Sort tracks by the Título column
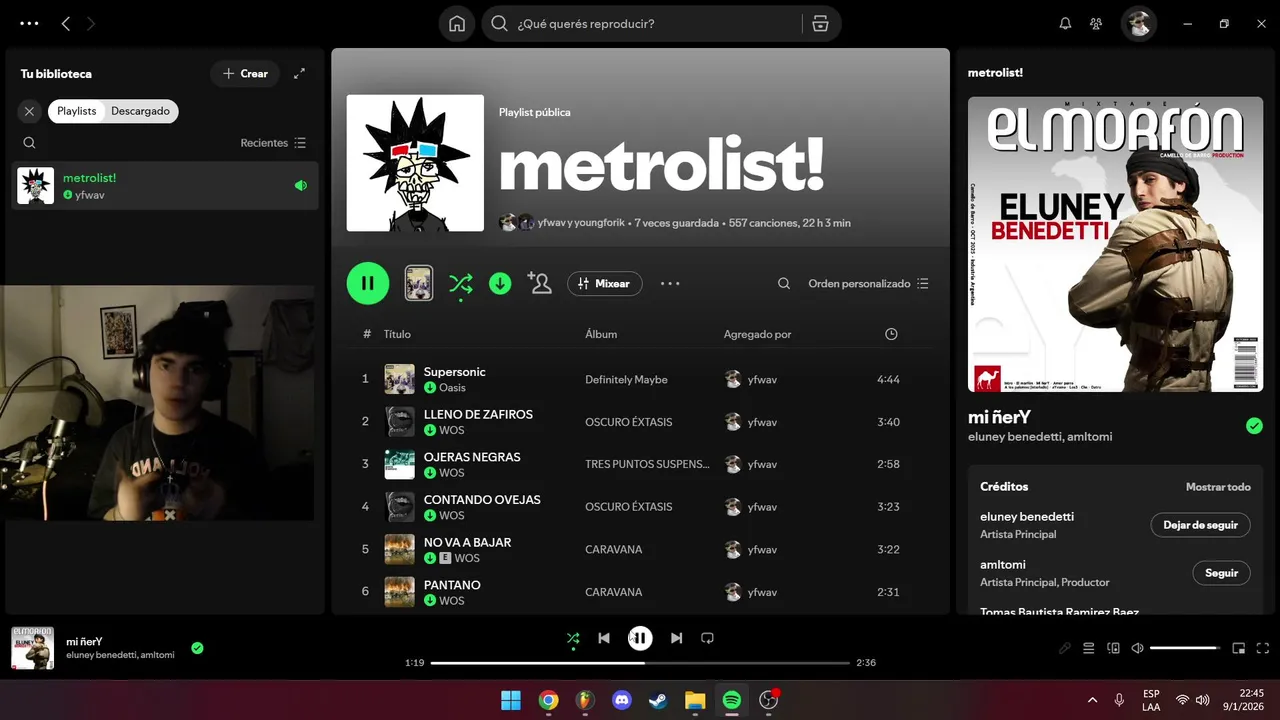 (397, 334)
